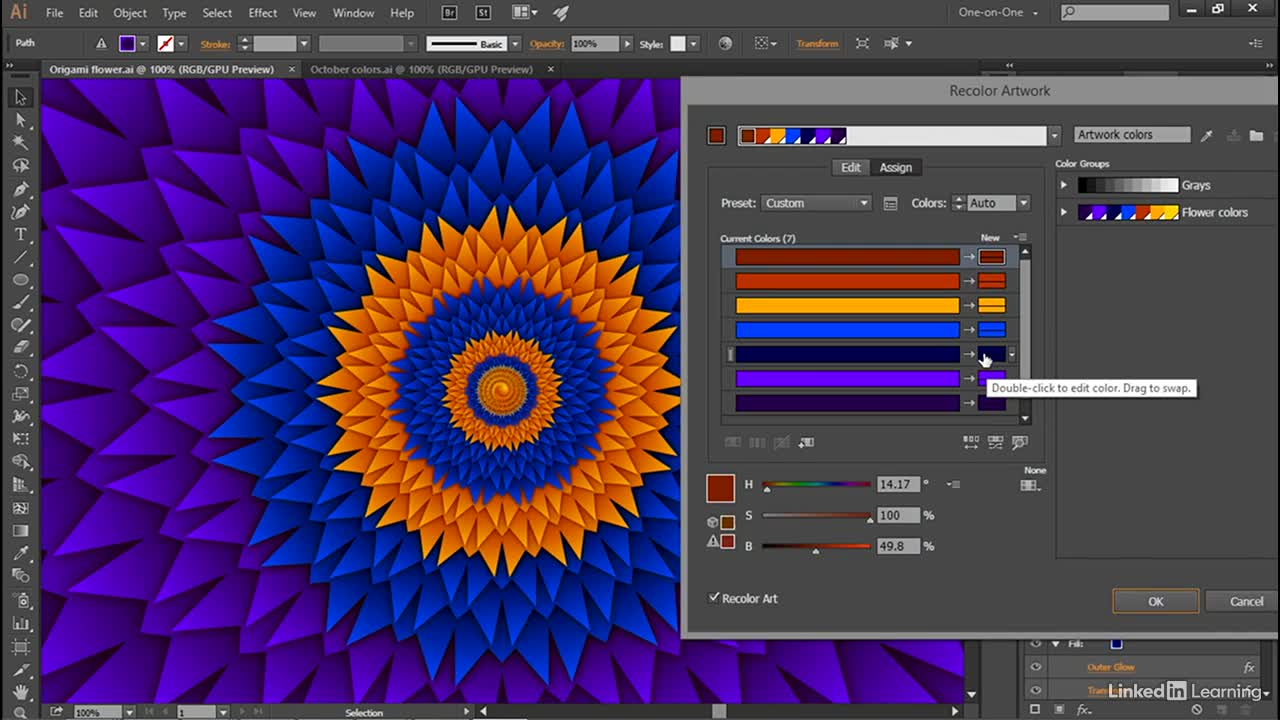Select the Direct Selection tool
This screenshot has height=720, width=1280.
click(20, 120)
